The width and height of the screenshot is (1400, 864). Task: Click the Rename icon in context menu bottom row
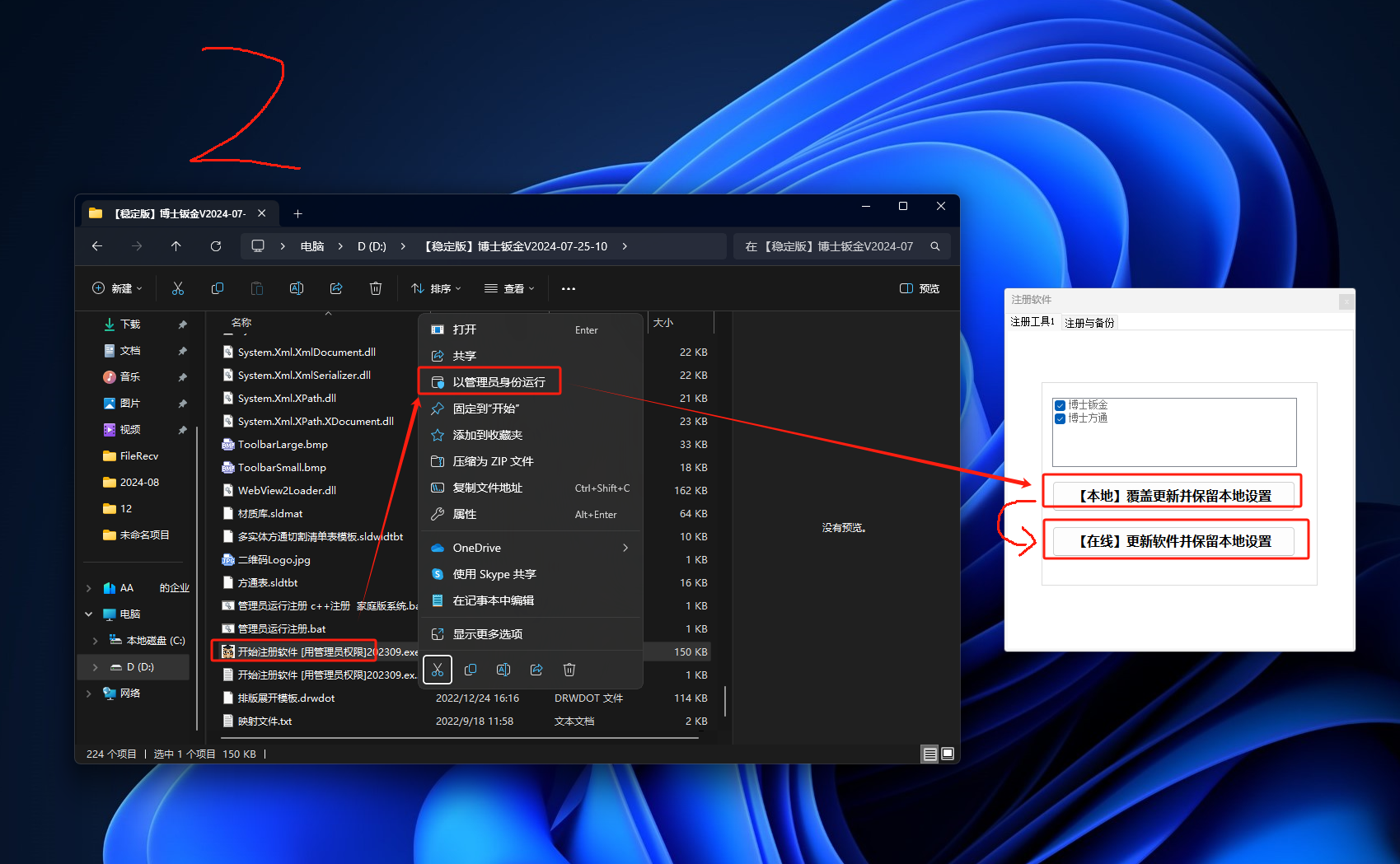point(503,670)
